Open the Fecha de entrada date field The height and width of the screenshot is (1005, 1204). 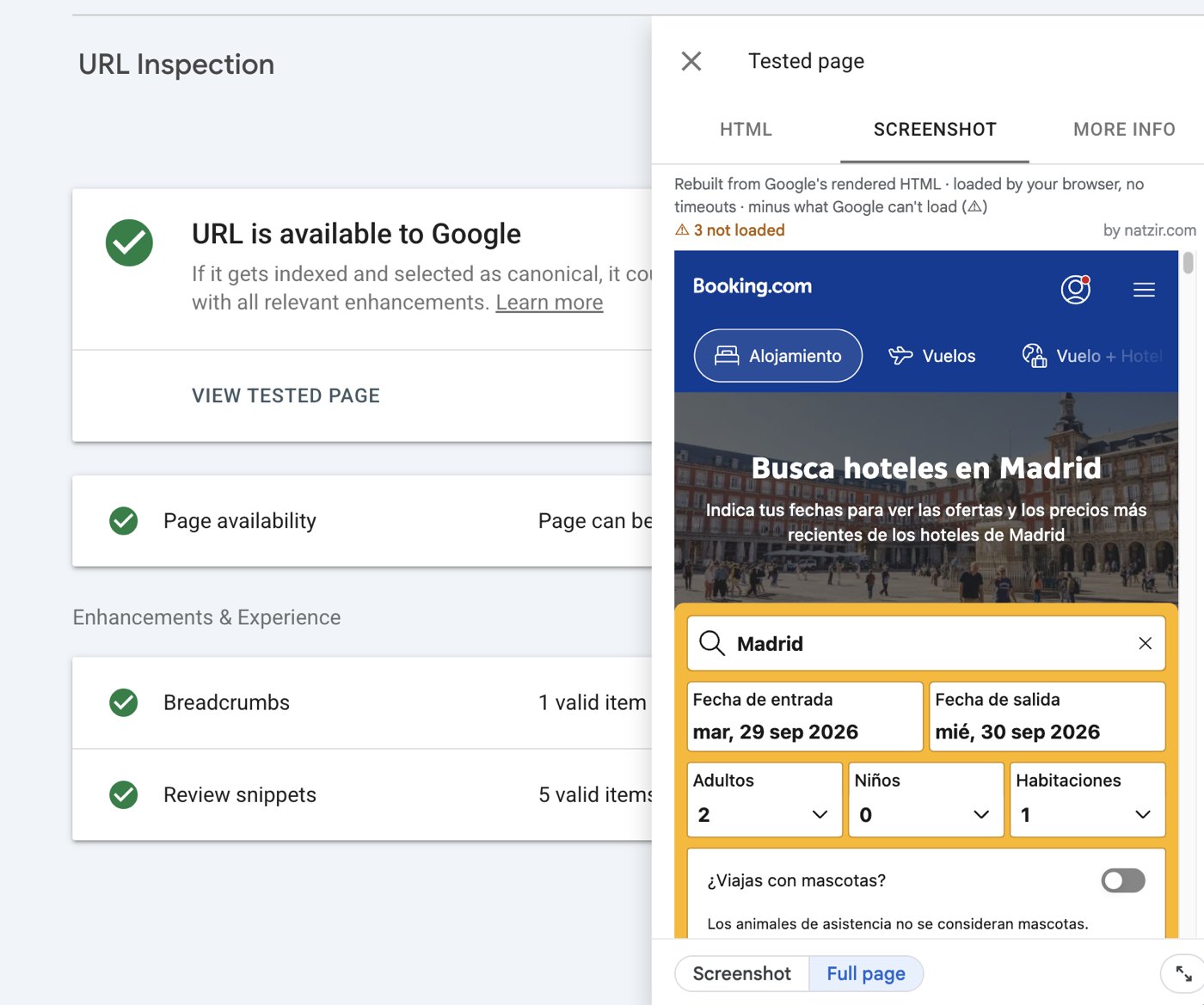pos(805,716)
